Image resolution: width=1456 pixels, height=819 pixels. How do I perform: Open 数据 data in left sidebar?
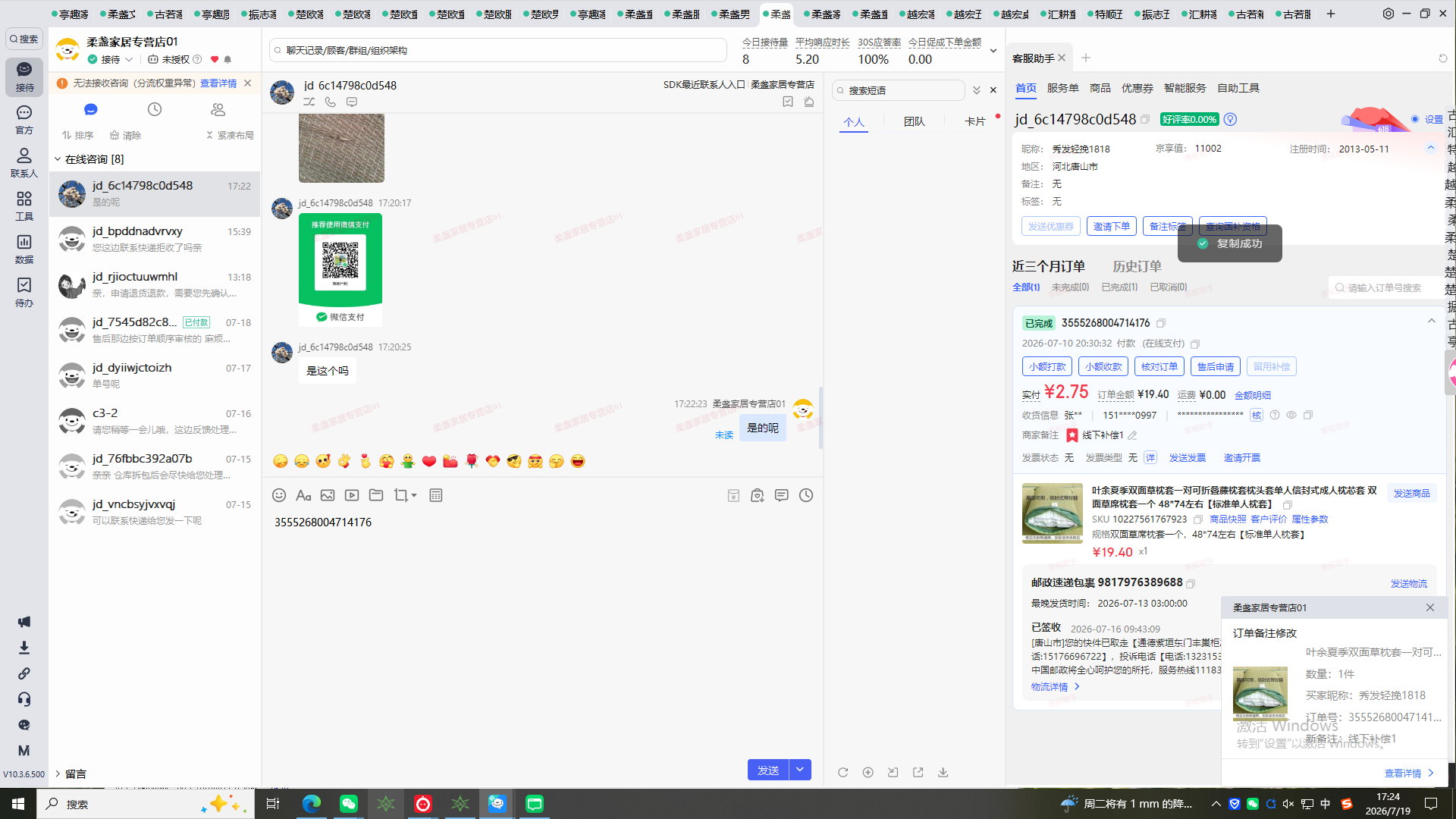24,249
